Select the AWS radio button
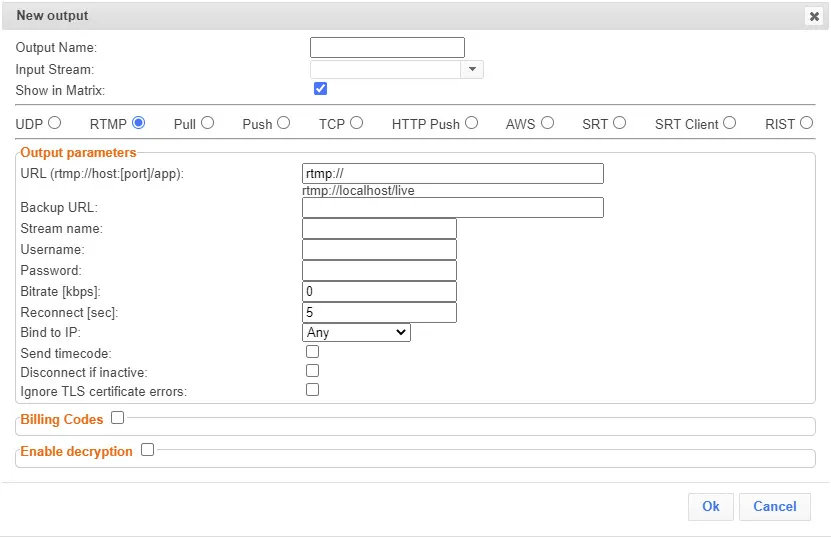The width and height of the screenshot is (831, 537). click(x=547, y=123)
